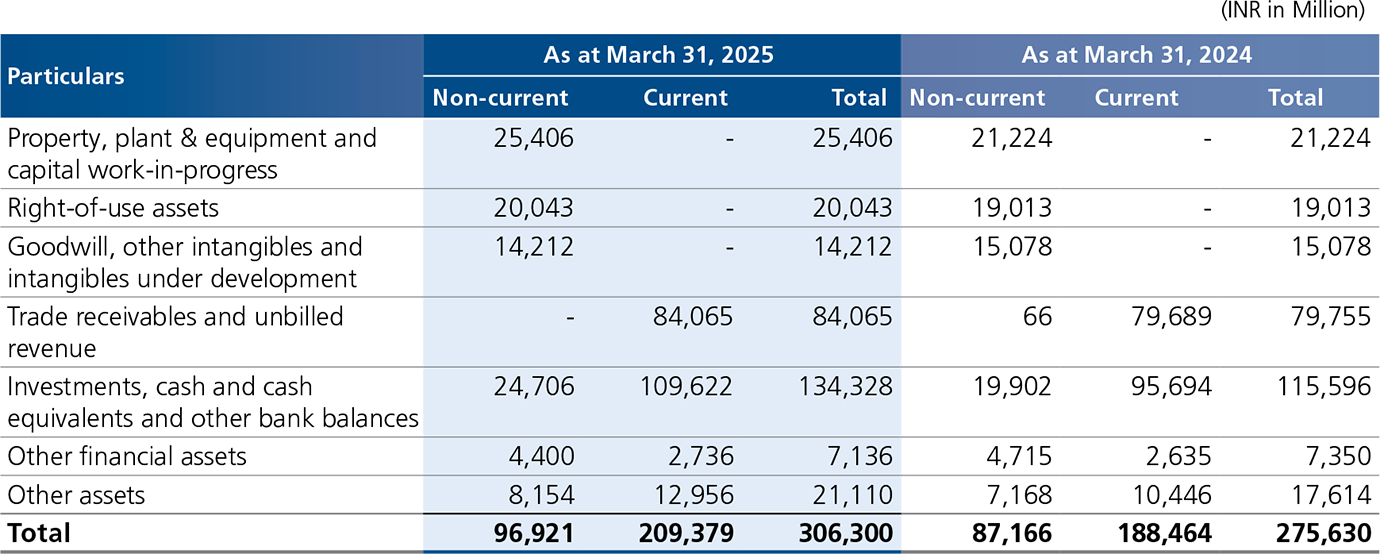The height and width of the screenshot is (554, 1380).
Task: Click the 2024 Total column header
Action: [x=1296, y=98]
